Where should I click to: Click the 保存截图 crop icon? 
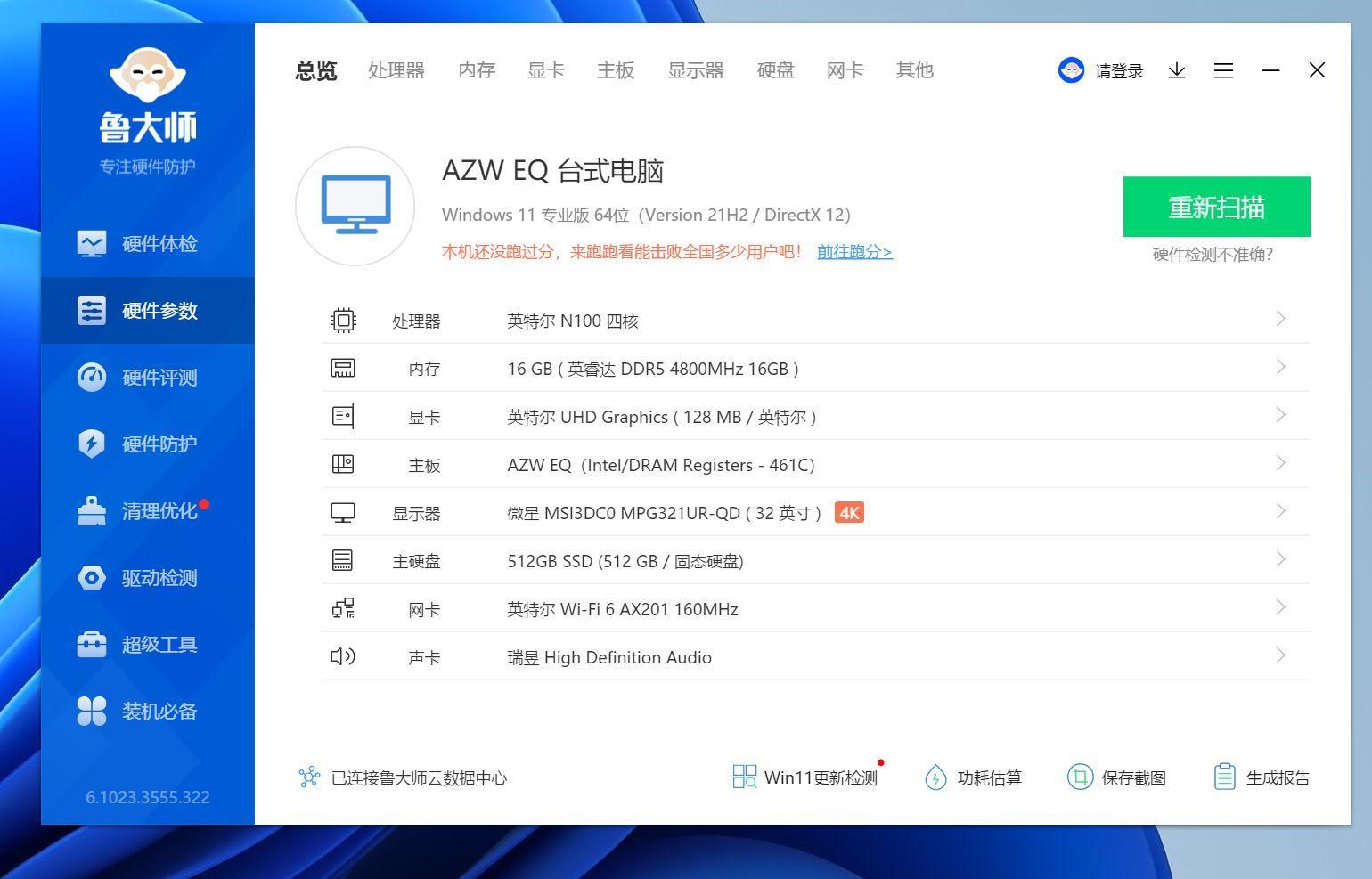pos(1080,777)
